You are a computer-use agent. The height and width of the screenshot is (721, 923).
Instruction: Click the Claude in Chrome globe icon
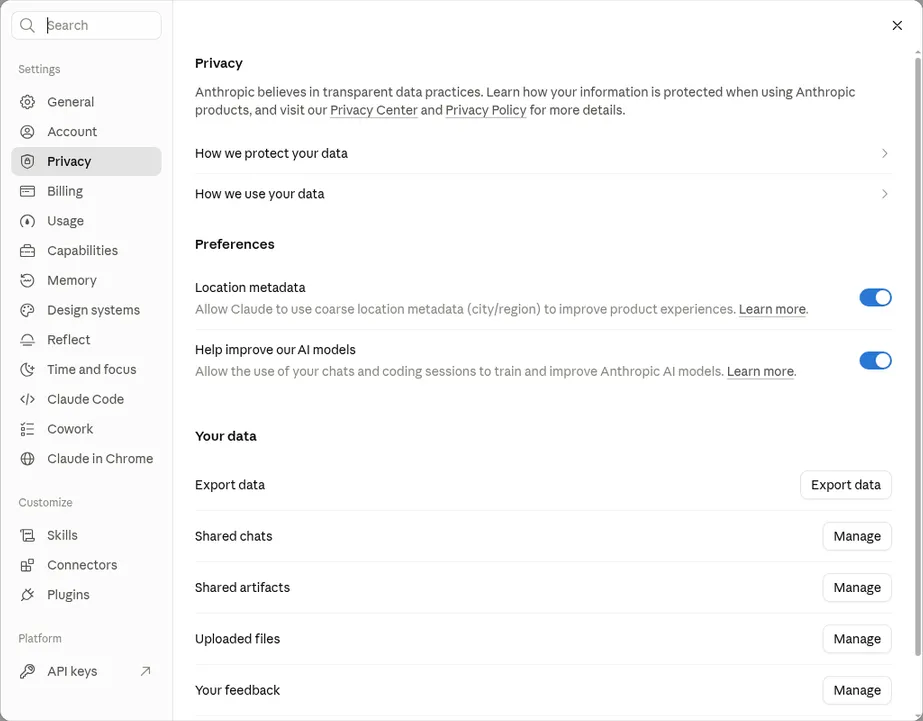click(27, 459)
